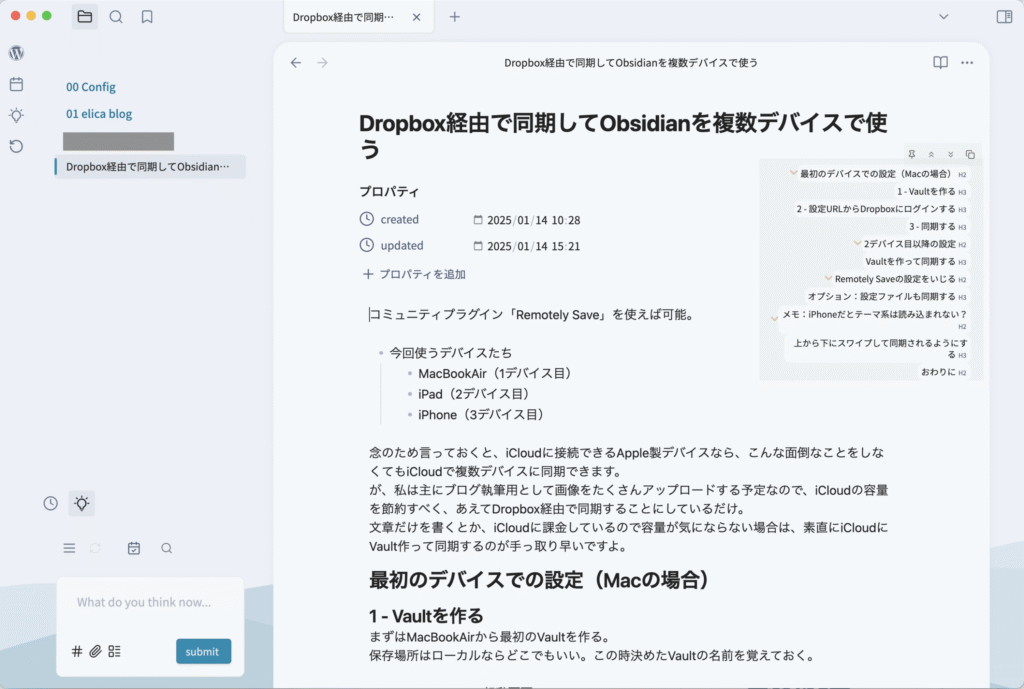
Task: Open the 01 elica blog folder
Action: 99,114
